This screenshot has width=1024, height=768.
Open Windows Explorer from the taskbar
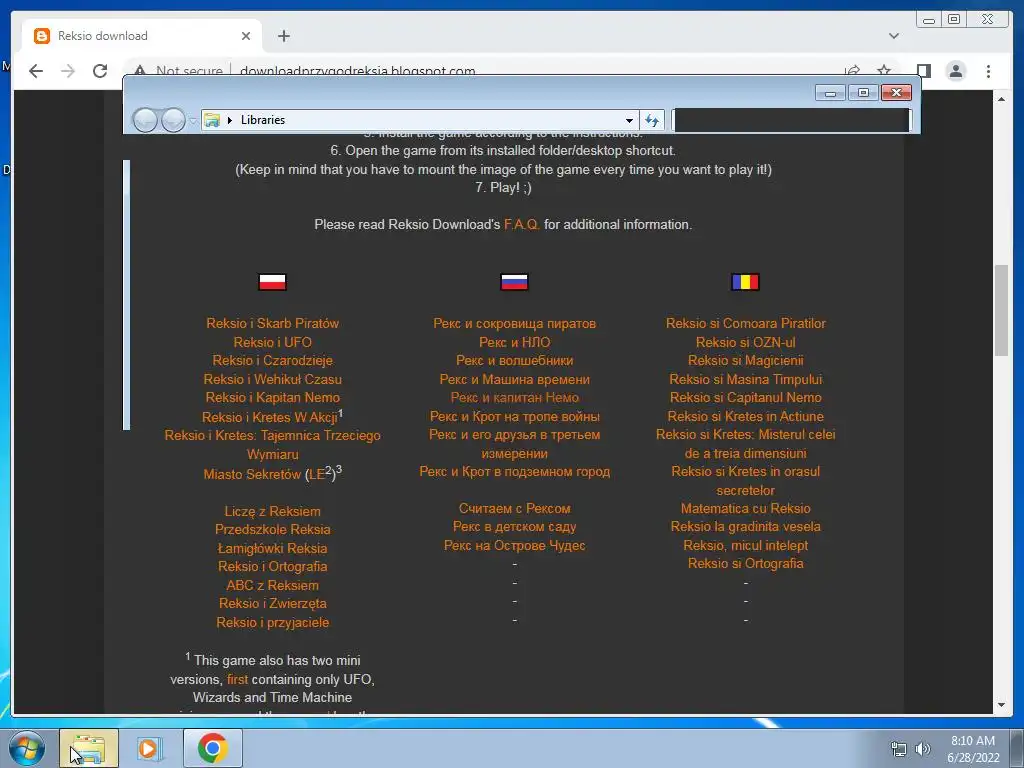[x=89, y=748]
